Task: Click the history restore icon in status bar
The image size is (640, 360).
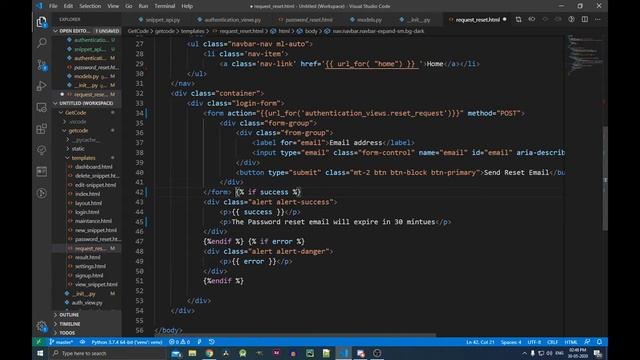Action: [x=211, y=342]
